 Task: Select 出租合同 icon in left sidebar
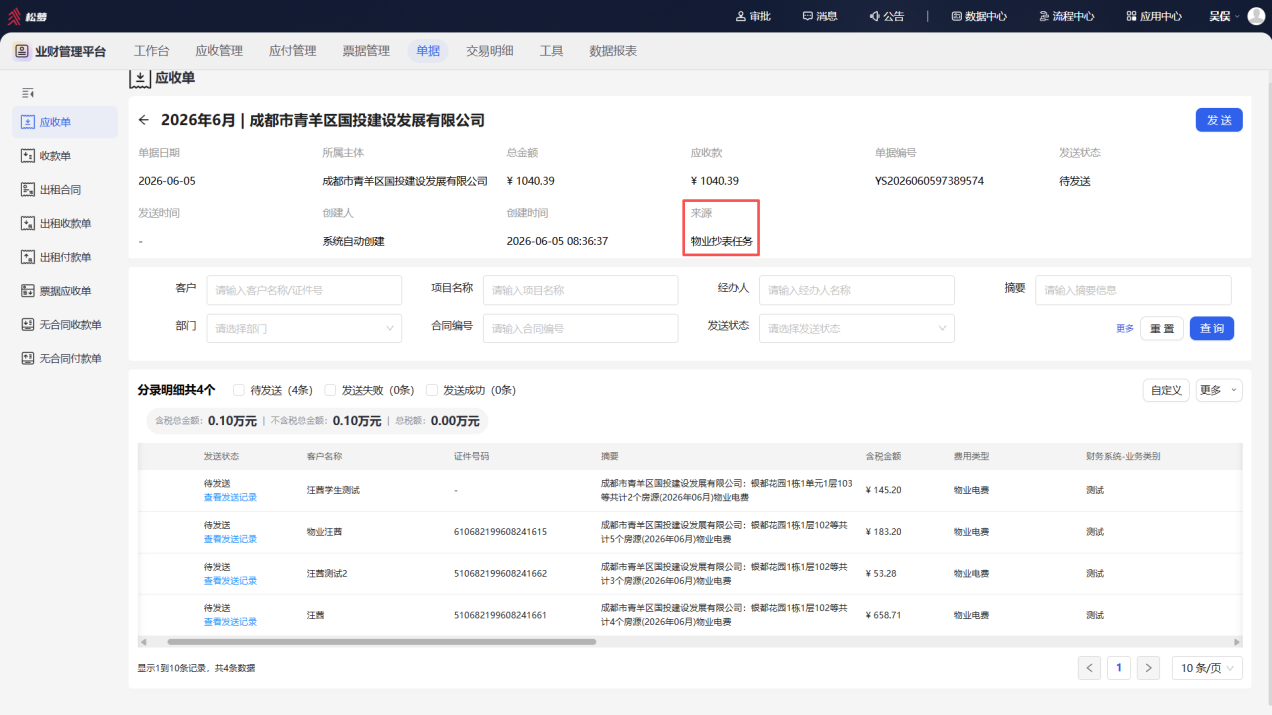28,190
